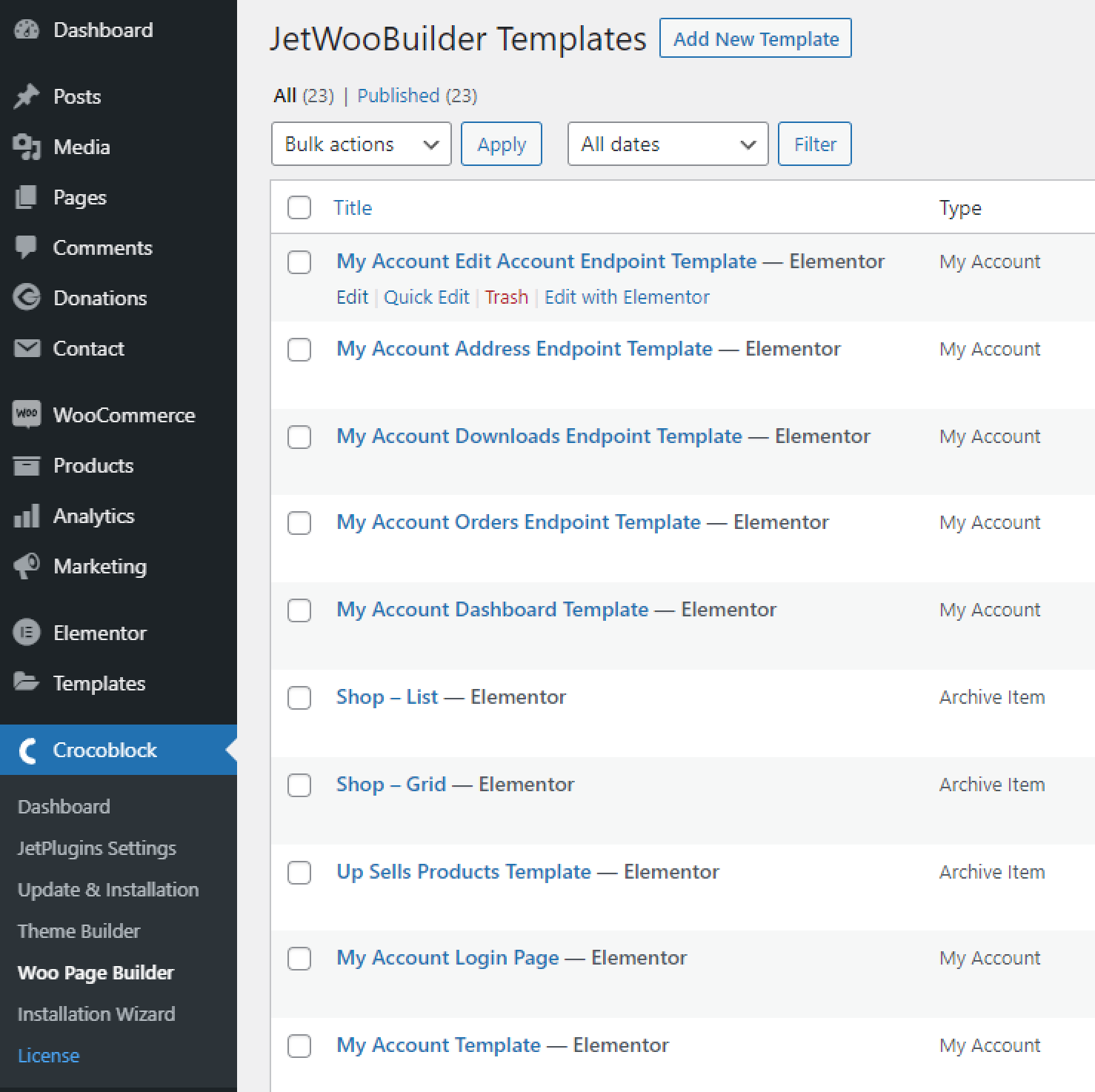The image size is (1095, 1092).
Task: Click the WooCommerce woo icon
Action: point(27,414)
